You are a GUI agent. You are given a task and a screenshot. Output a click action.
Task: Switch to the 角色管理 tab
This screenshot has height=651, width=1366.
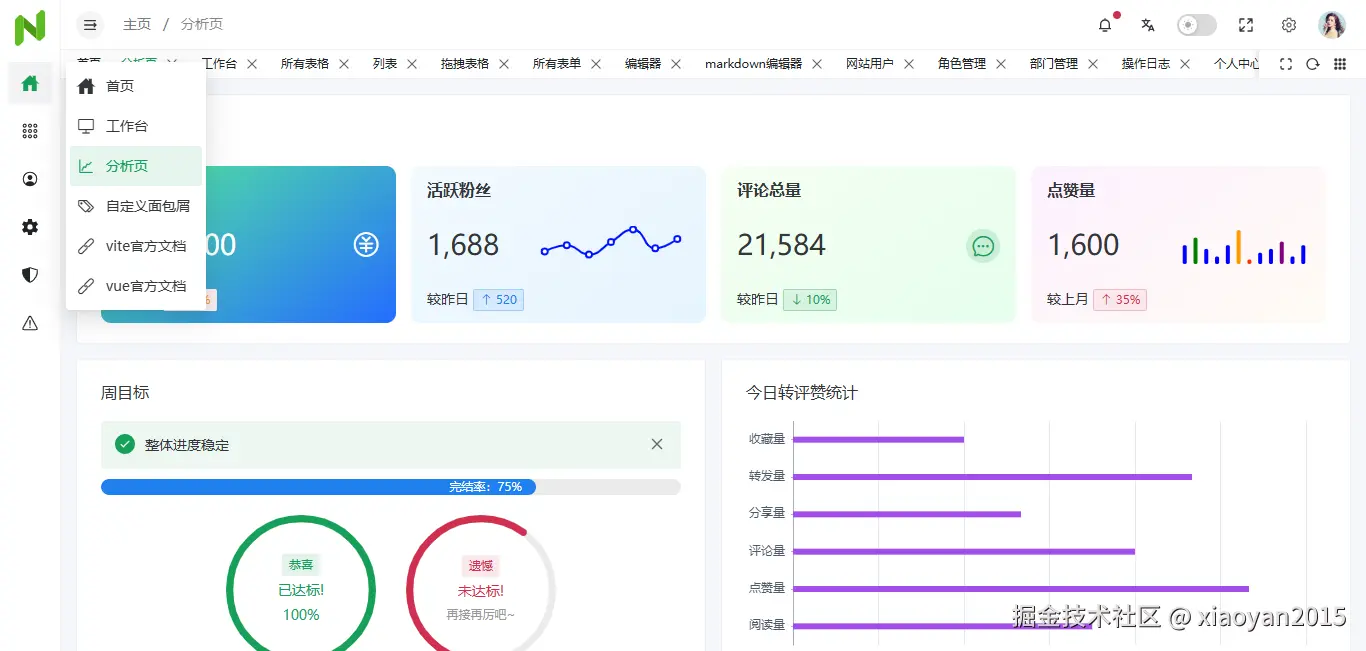962,64
